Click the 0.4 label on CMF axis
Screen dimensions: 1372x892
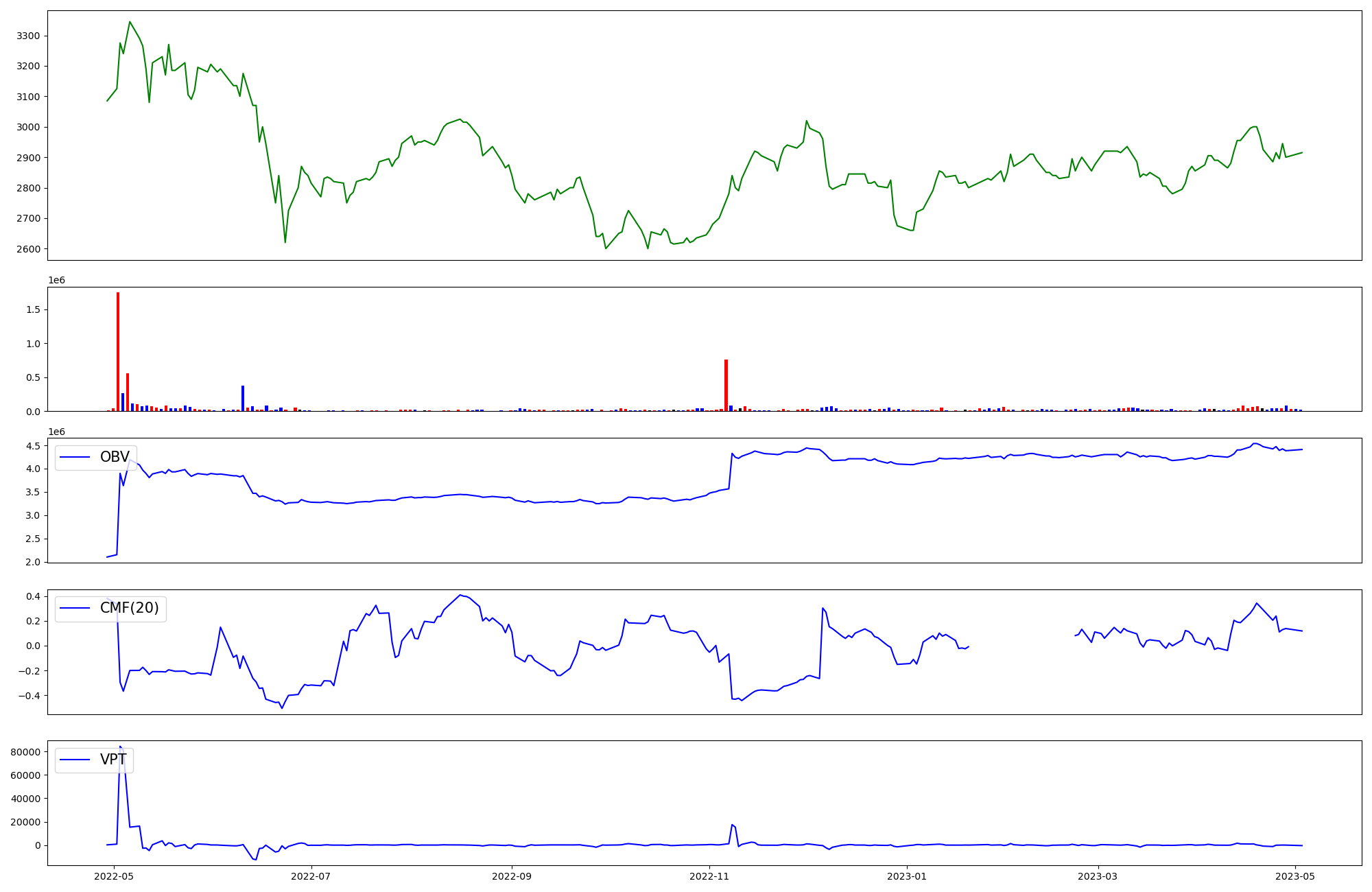pos(33,596)
